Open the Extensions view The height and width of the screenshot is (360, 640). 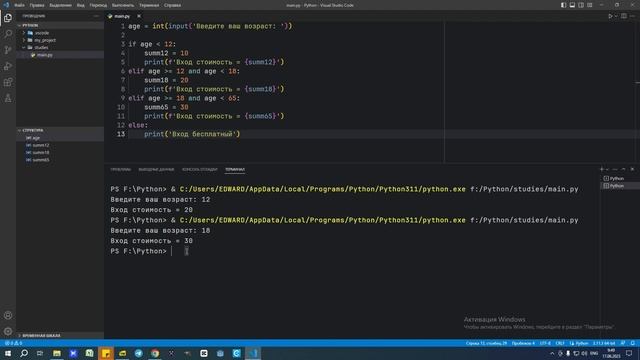coord(8,82)
